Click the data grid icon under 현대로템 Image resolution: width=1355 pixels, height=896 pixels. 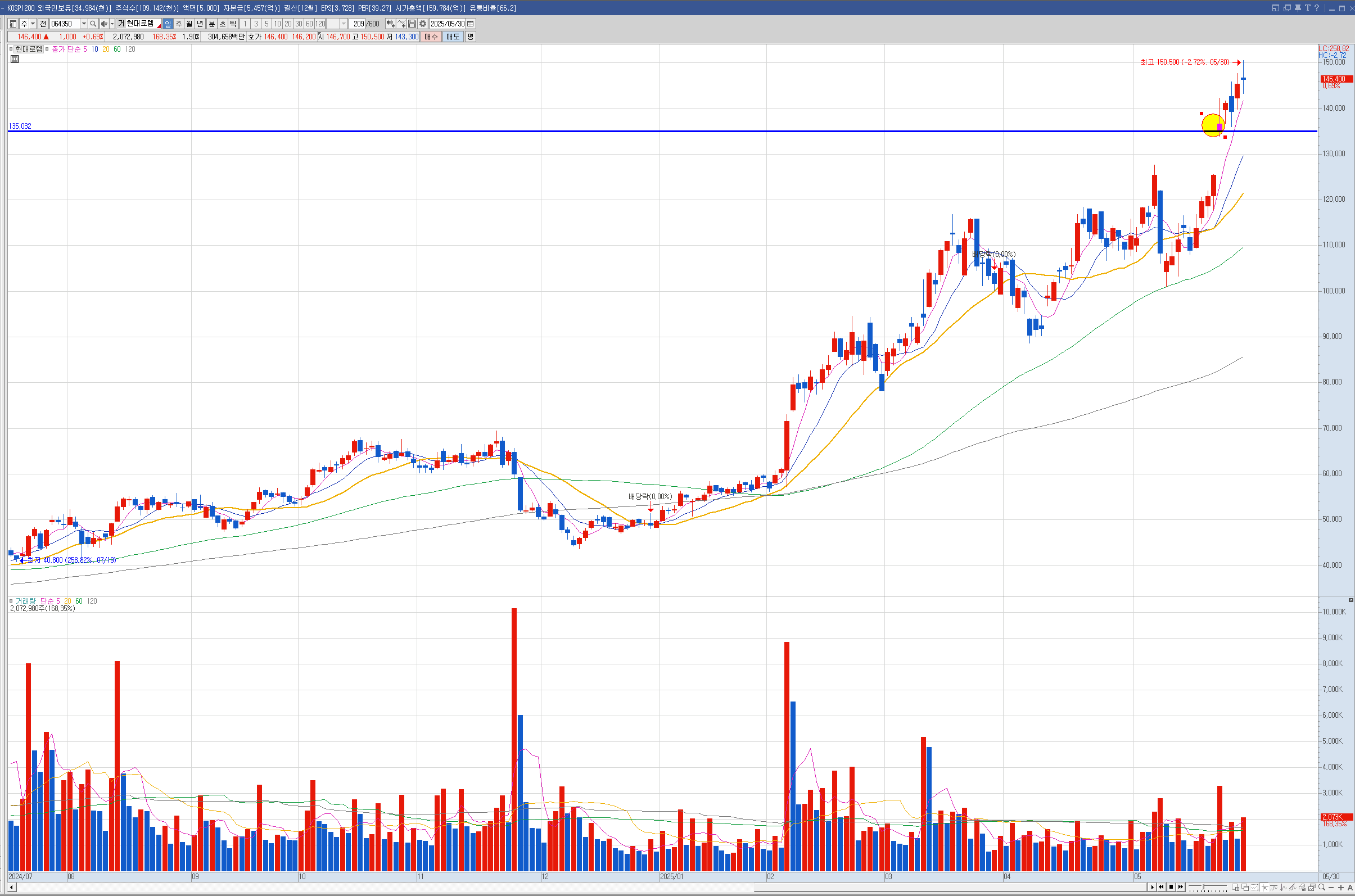coord(15,59)
